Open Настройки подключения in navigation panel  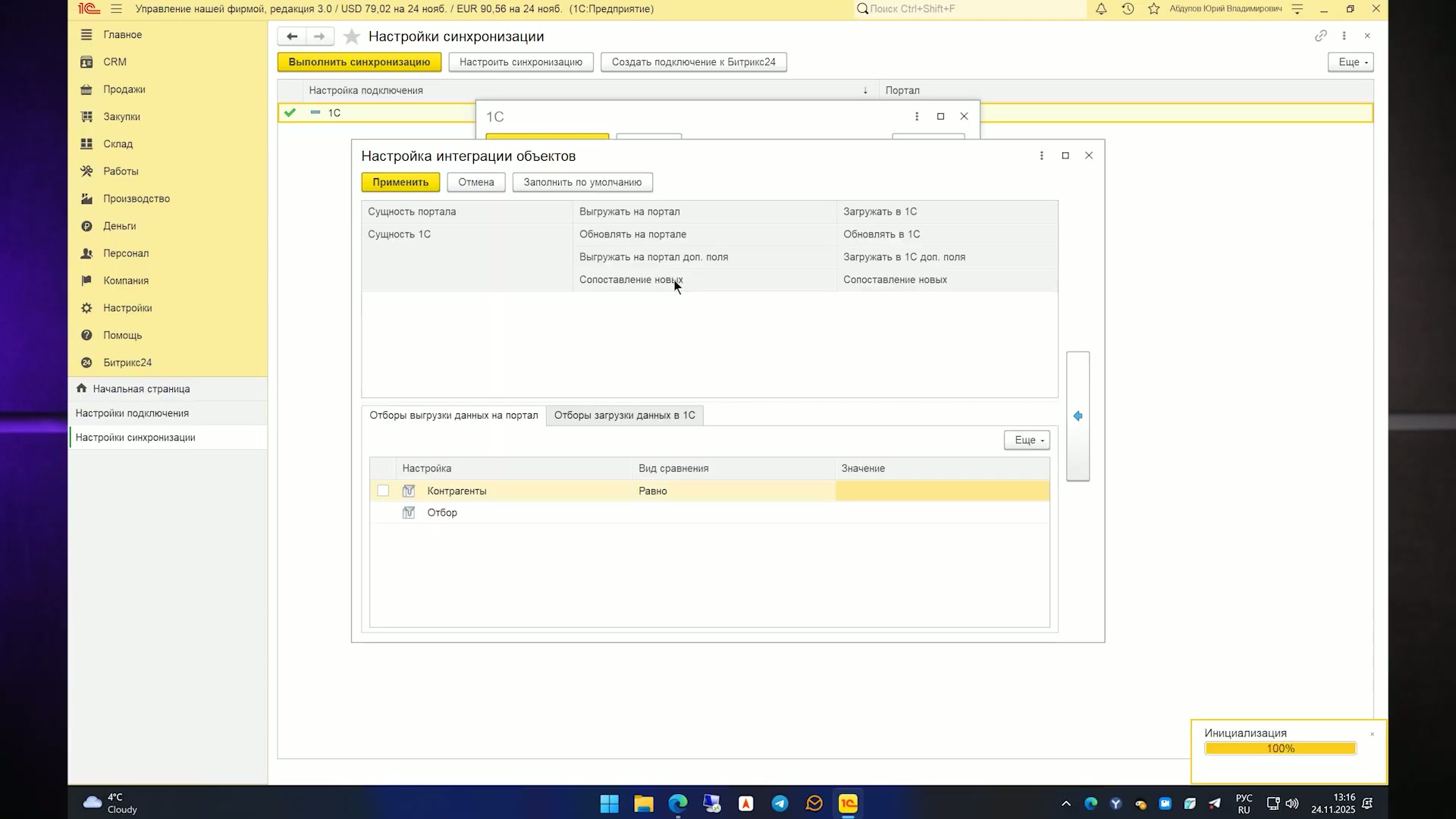(x=132, y=413)
